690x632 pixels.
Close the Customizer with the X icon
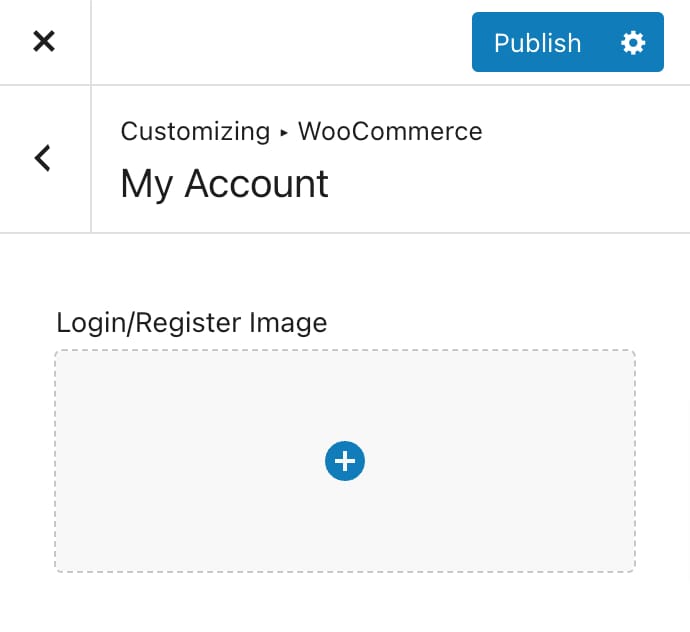[x=44, y=41]
